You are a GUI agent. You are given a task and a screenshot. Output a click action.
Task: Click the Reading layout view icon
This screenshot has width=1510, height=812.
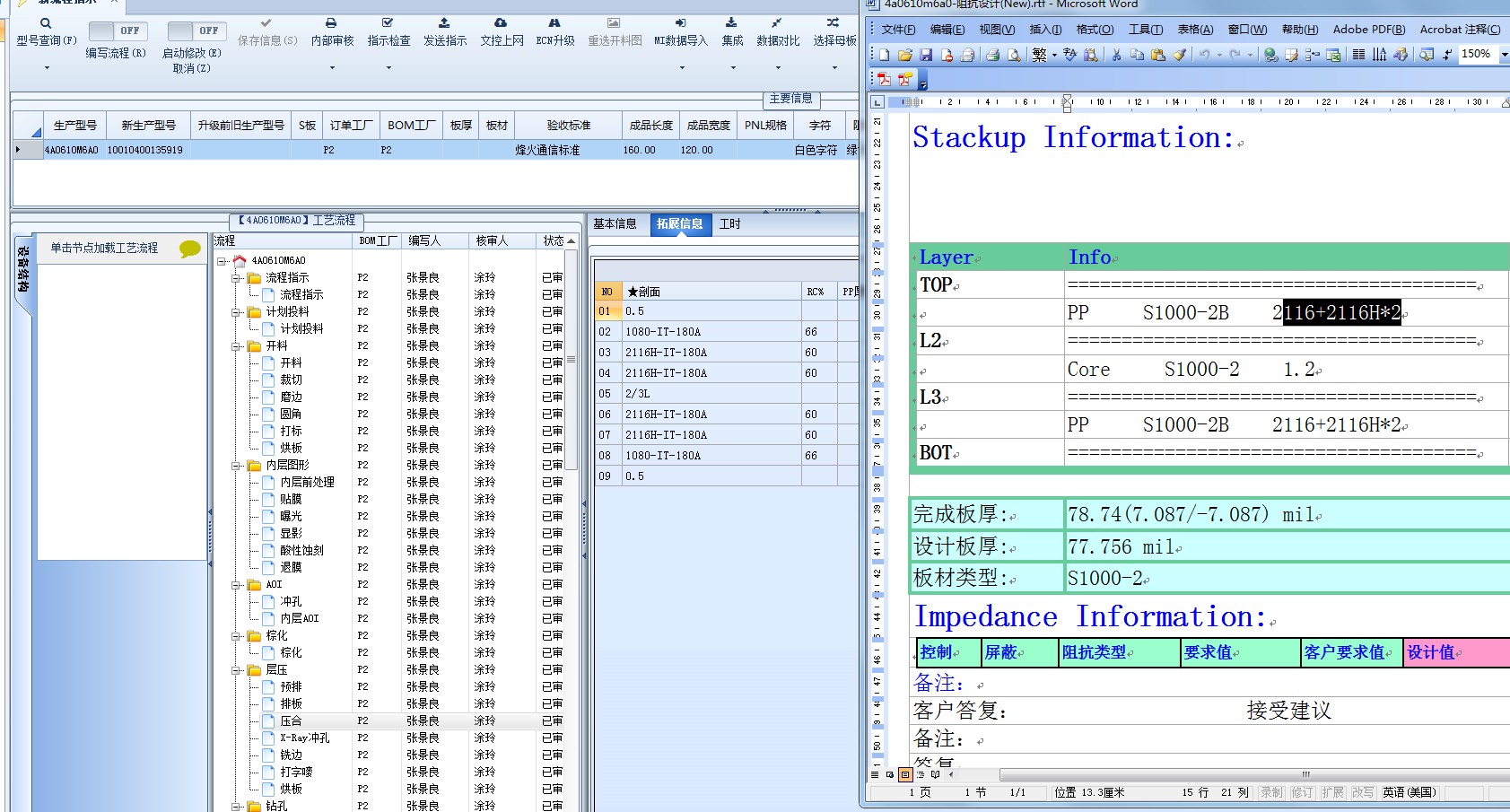pyautogui.click(x=936, y=774)
